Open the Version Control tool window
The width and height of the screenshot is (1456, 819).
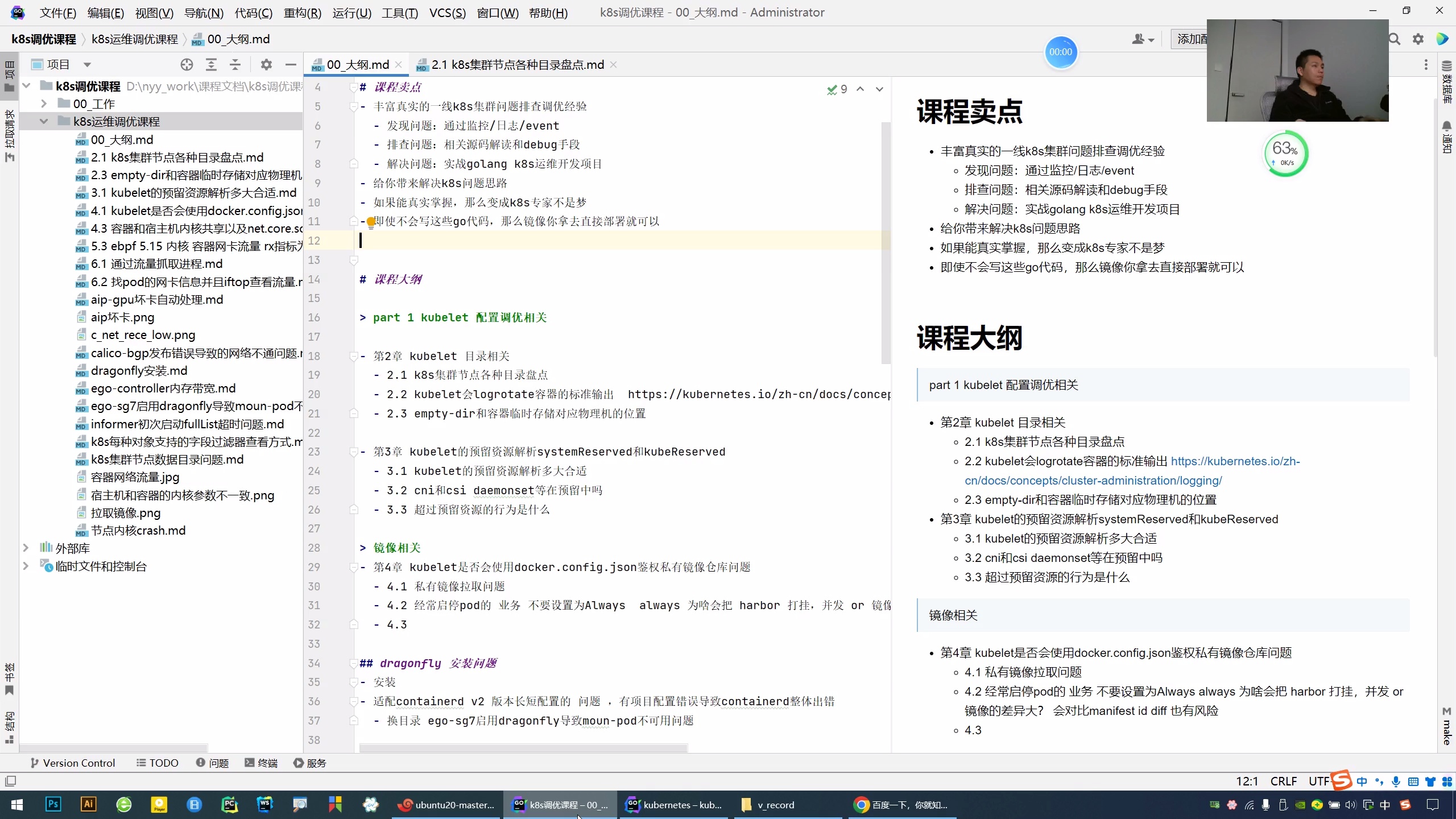tap(73, 763)
